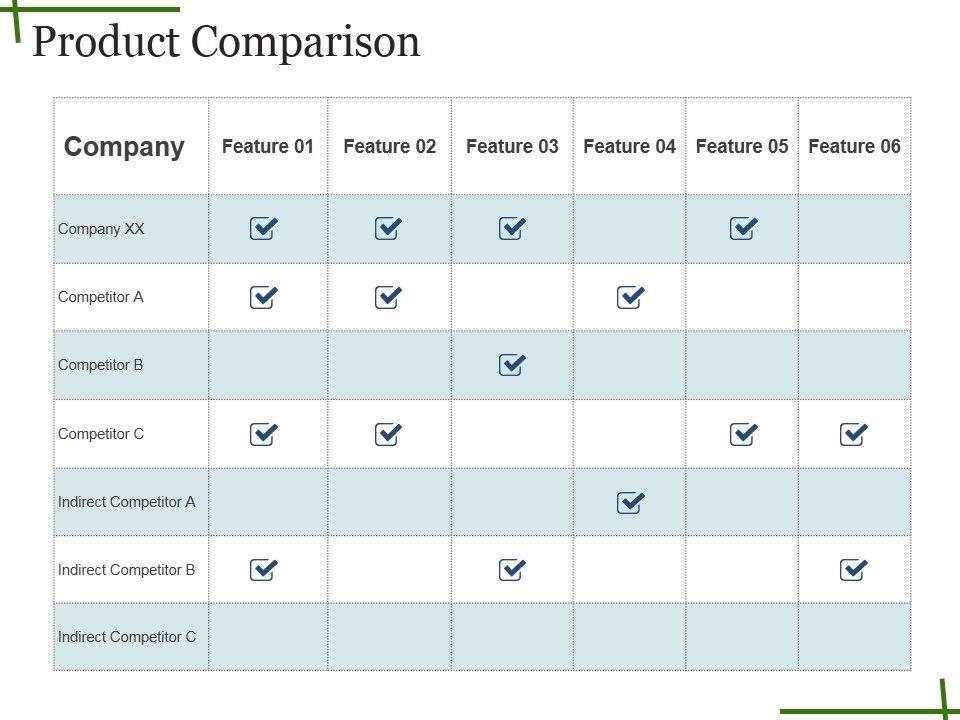The height and width of the screenshot is (720, 960).
Task: Click Company XX Feature 05 checkmark
Action: 743,229
